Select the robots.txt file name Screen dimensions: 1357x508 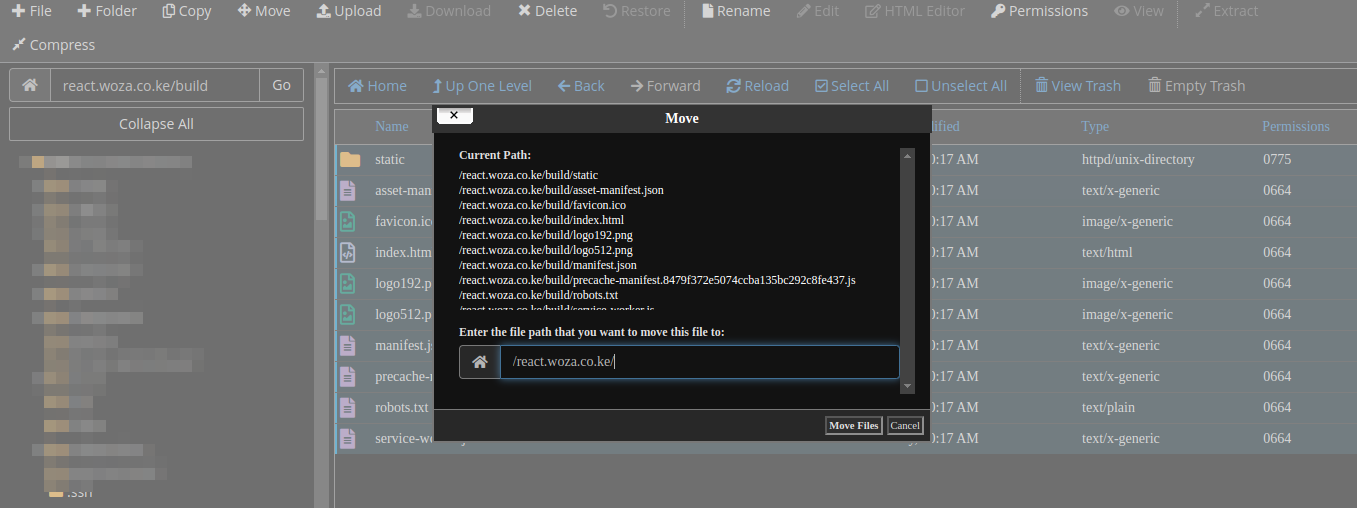402,407
